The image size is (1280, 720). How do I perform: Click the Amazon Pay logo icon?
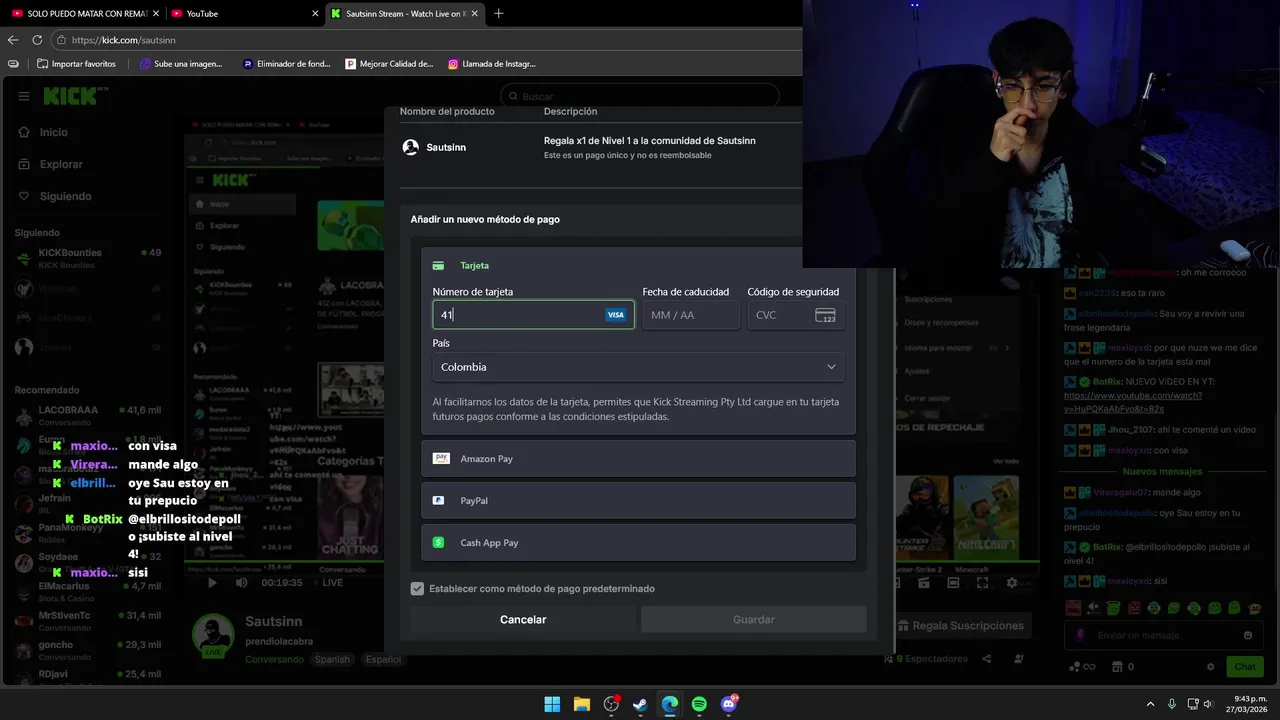point(441,458)
